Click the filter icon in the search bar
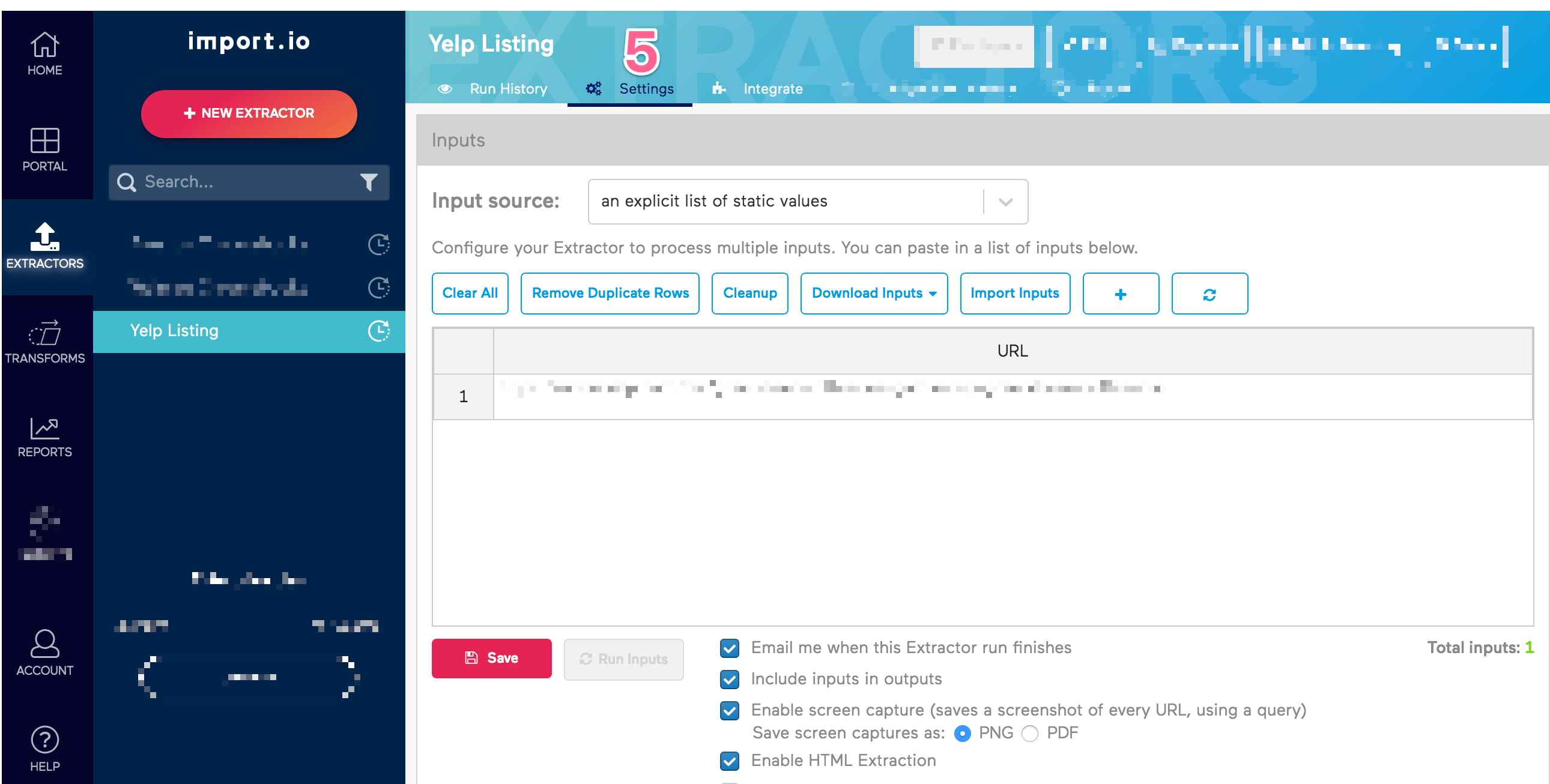The height and width of the screenshot is (784, 1550). click(369, 182)
